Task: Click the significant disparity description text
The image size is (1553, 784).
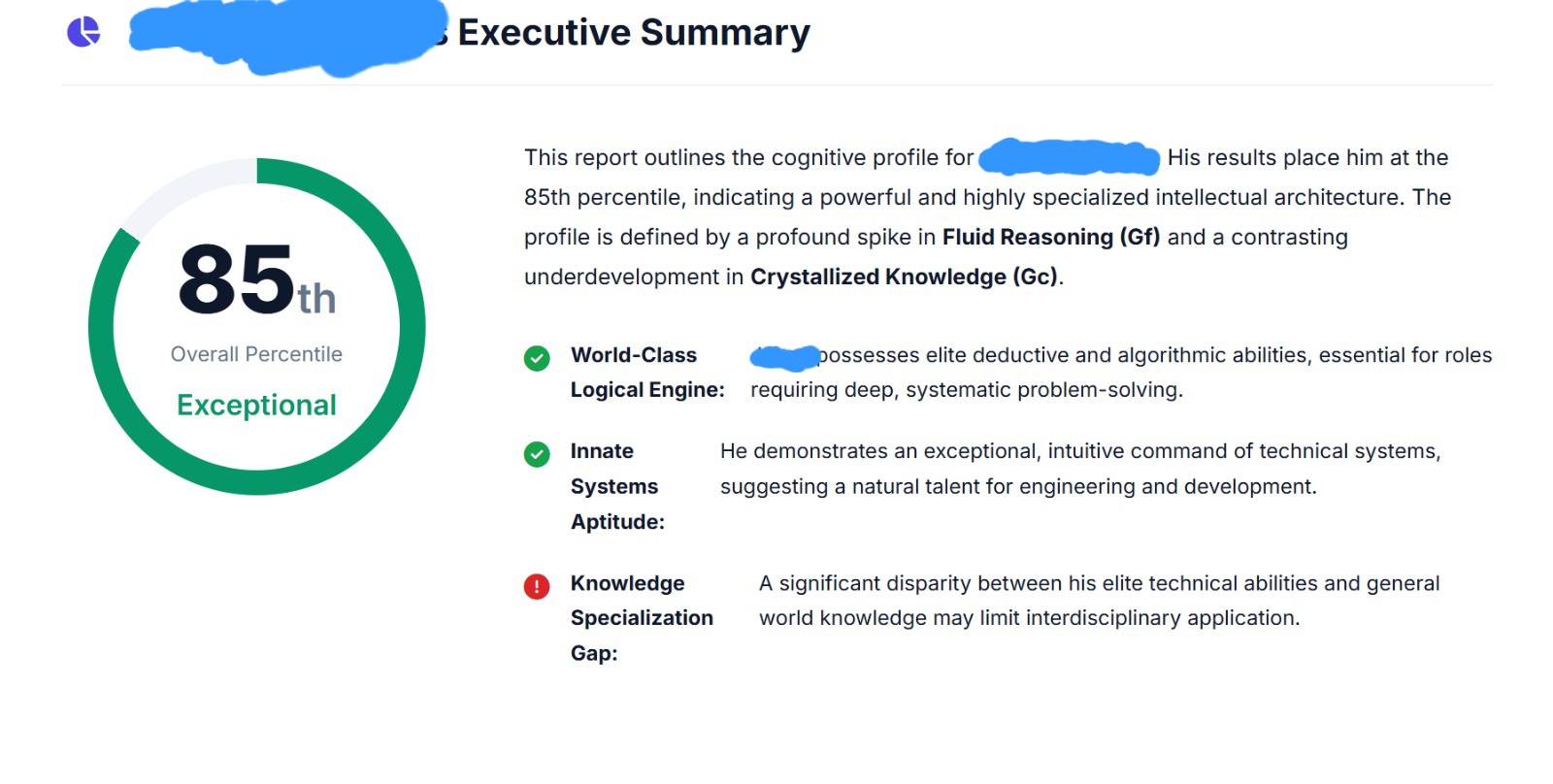Action: [1099, 601]
